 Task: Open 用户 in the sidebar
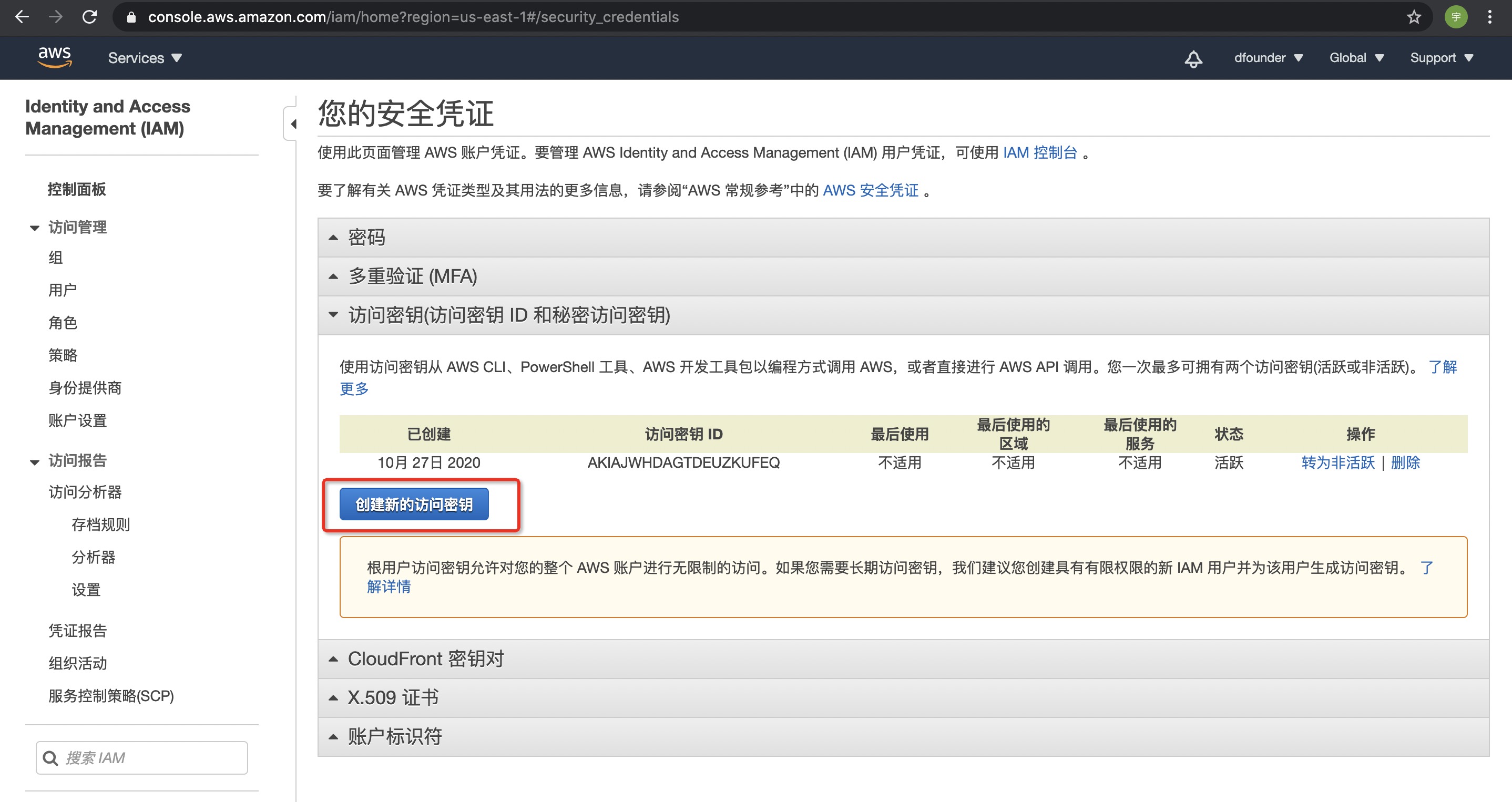(62, 290)
